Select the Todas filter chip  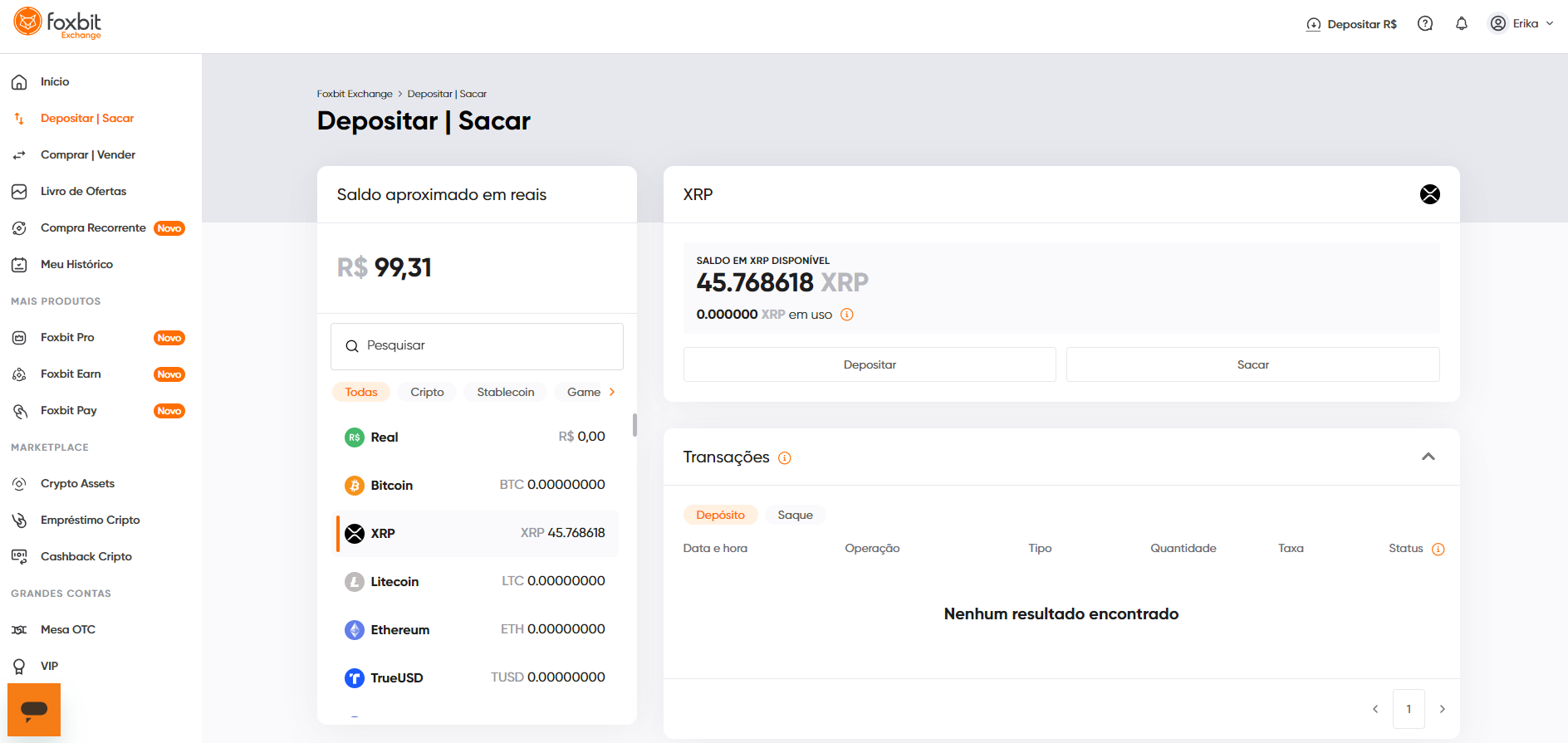(x=361, y=392)
